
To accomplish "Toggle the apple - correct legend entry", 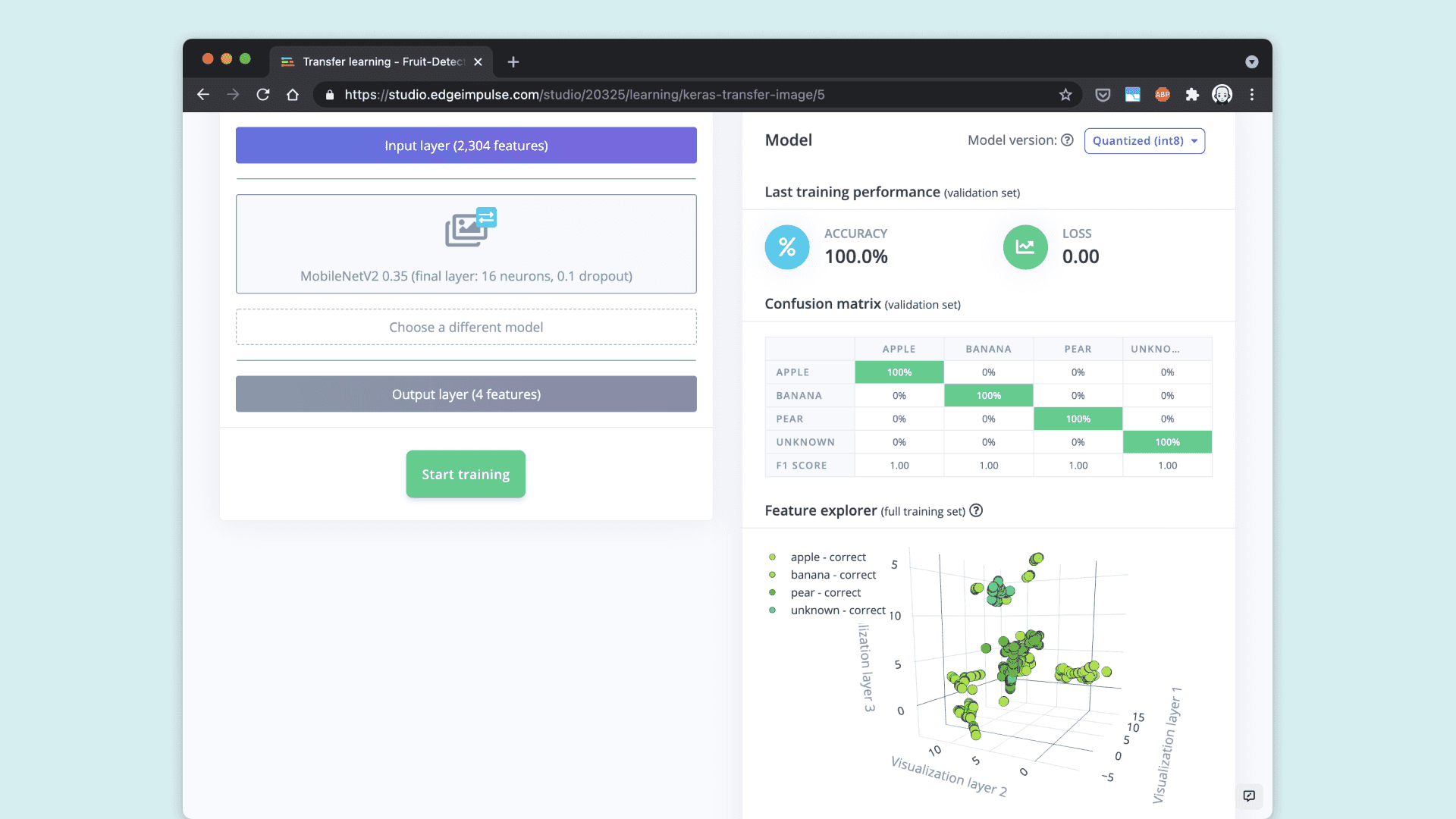I will pyautogui.click(x=827, y=557).
